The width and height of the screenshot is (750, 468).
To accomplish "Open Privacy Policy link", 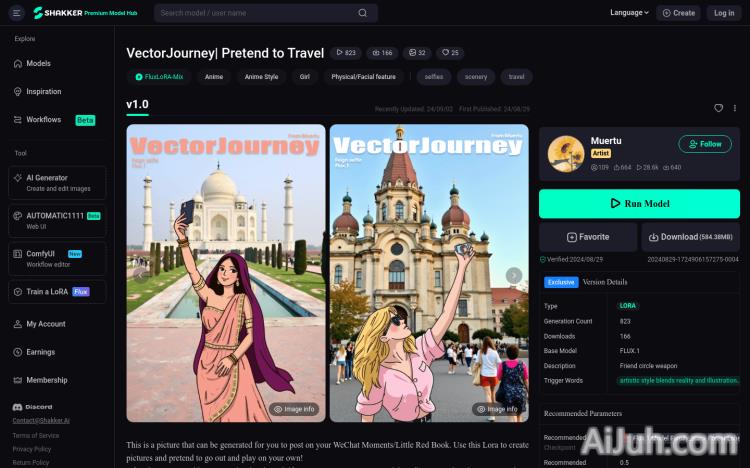I will tap(32, 449).
